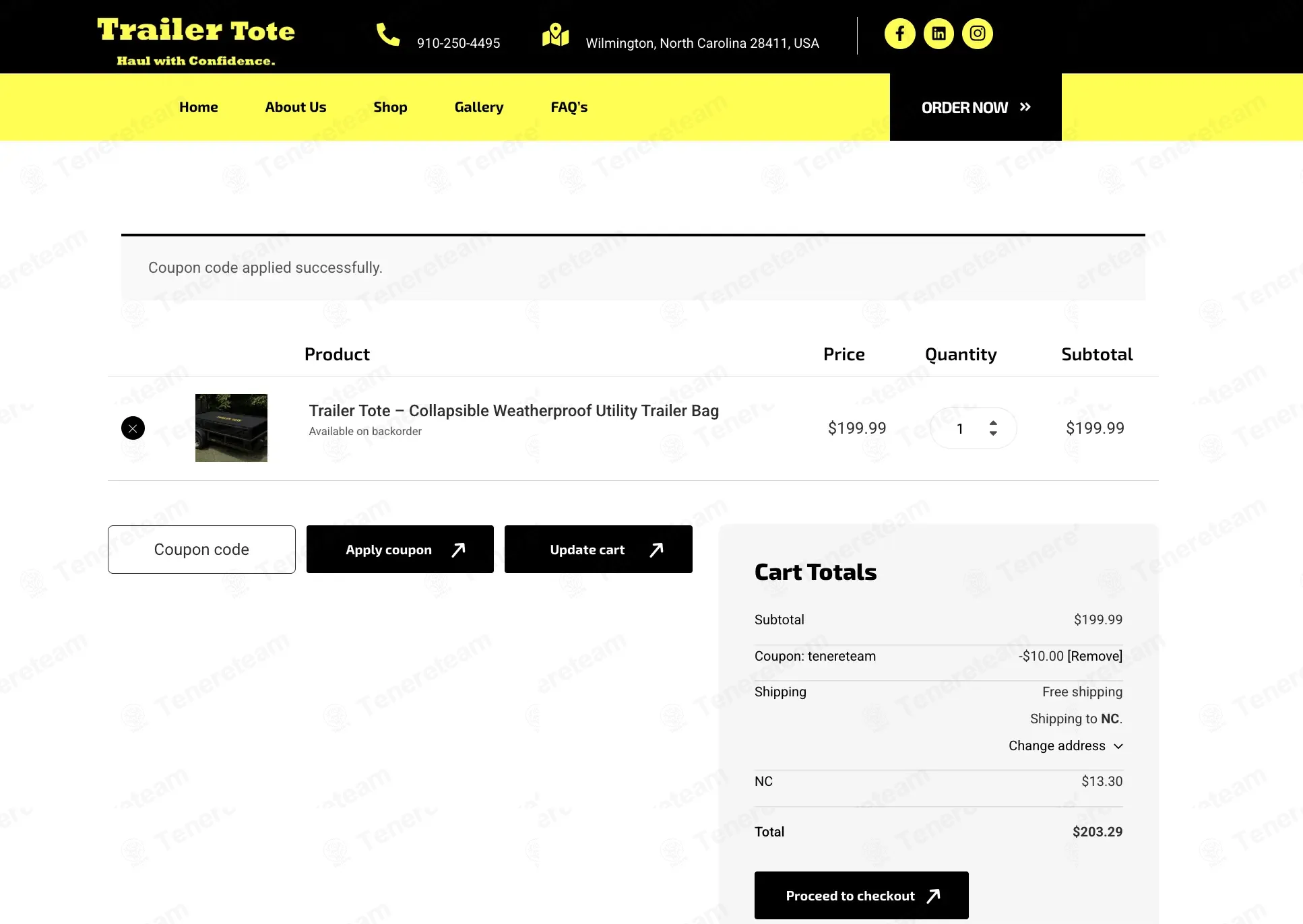
Task: Select the NC tax value $13.30
Action: (x=1102, y=781)
